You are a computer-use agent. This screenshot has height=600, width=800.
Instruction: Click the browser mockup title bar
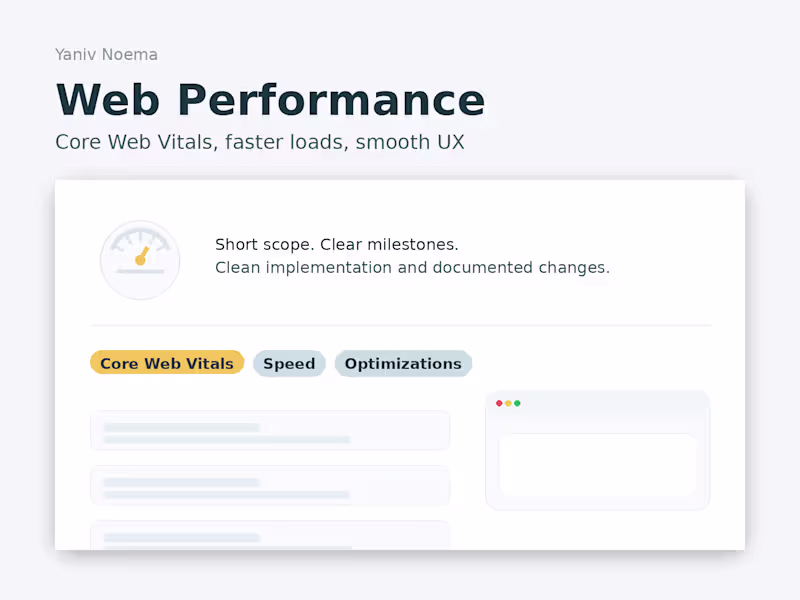click(x=598, y=402)
